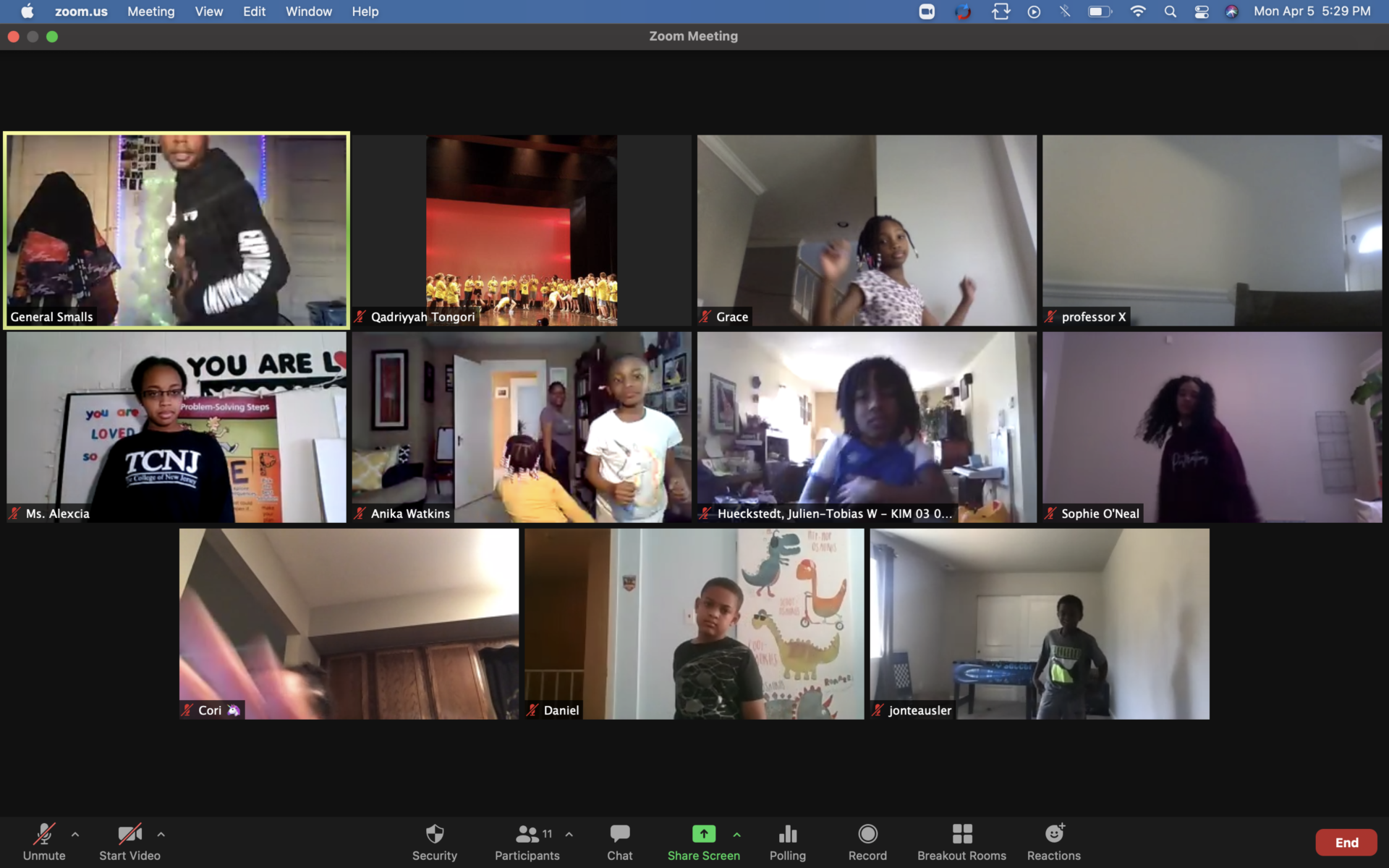Open the Reactions emoji picker

coord(1053,842)
